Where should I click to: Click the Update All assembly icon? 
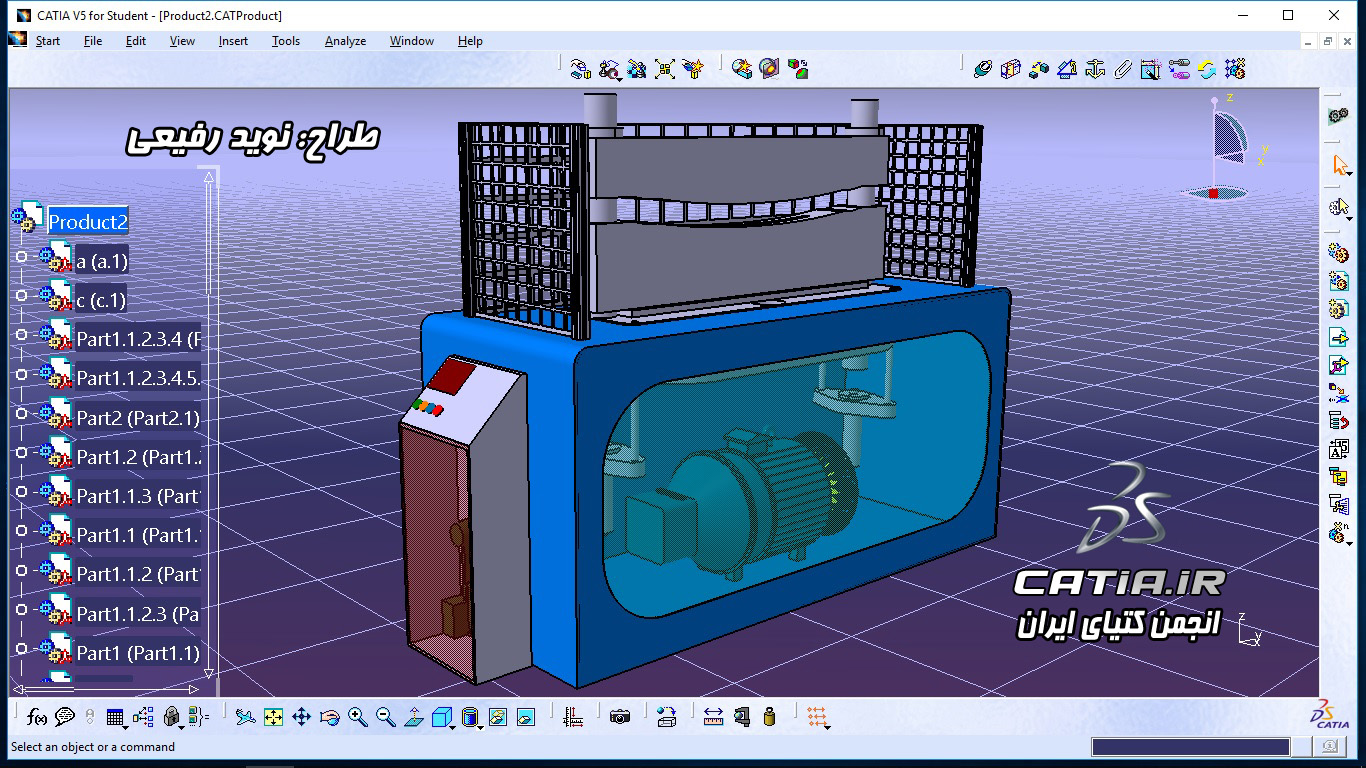(x=1207, y=69)
